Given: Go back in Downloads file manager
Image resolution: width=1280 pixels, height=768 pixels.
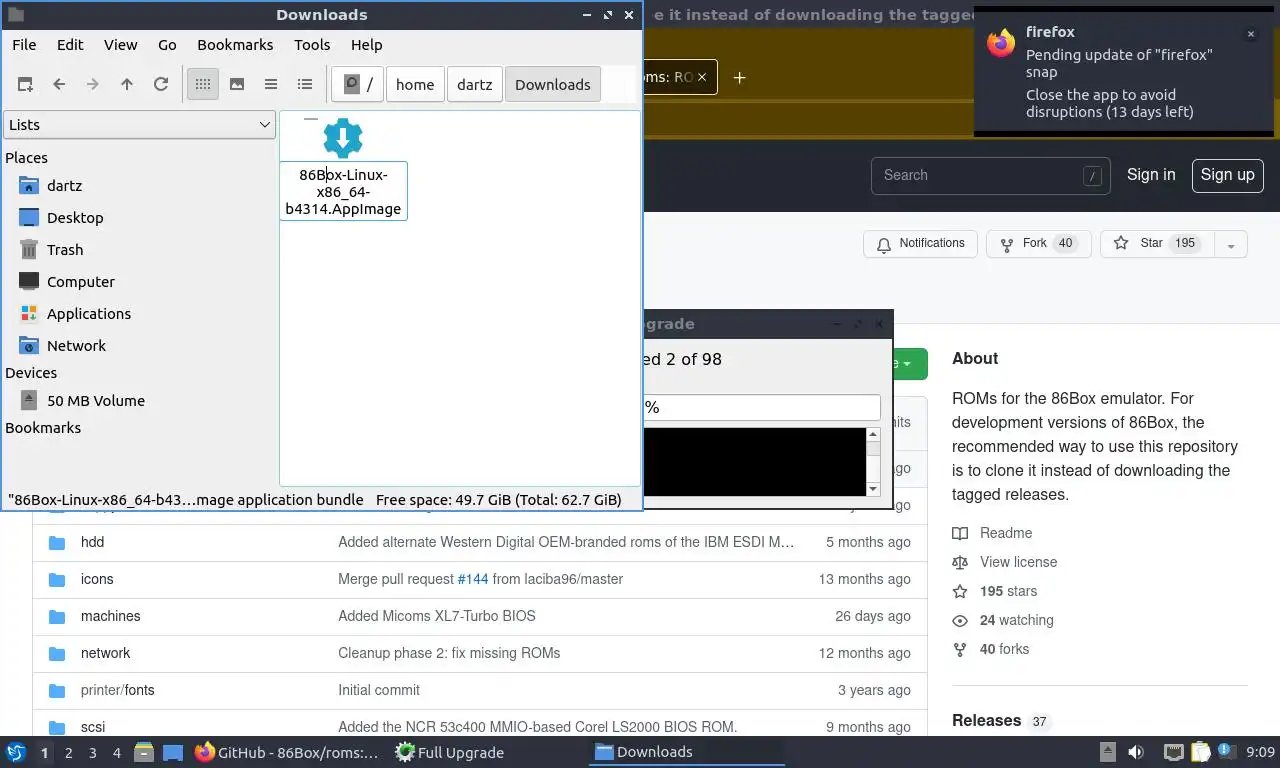Looking at the screenshot, I should coord(59,84).
